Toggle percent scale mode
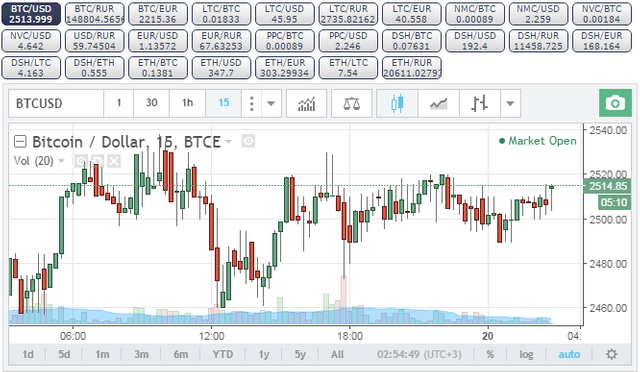Viewport: 640px width, 372px height. coord(490,354)
